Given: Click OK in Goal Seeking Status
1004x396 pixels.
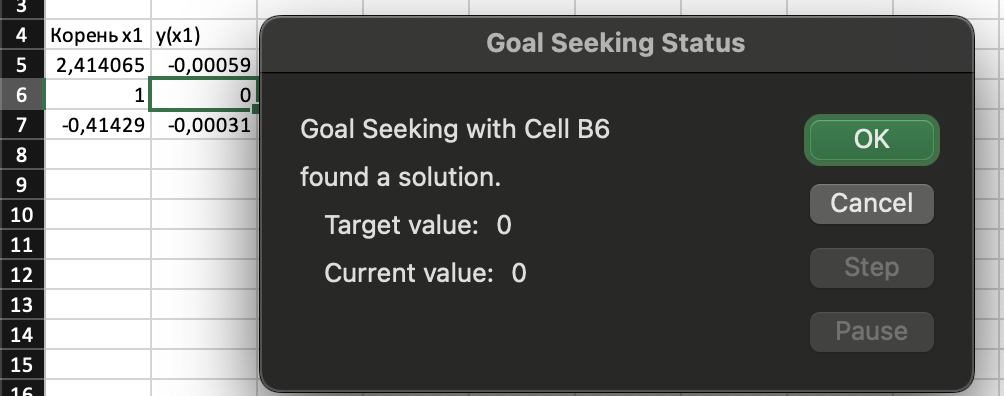Looking at the screenshot, I should coord(871,140).
